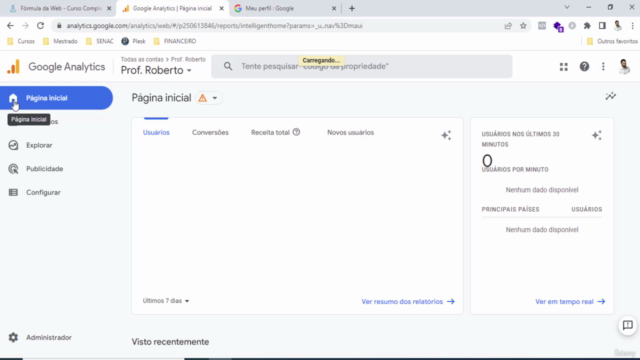Expand the dropdown arrow next to warning
This screenshot has width=640, height=360.
click(x=215, y=98)
